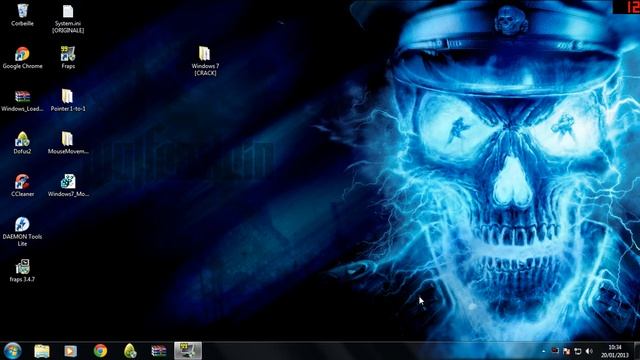Viewport: 640px width, 360px height.
Task: Open the WinRAR taskbar icon
Action: [x=159, y=351]
